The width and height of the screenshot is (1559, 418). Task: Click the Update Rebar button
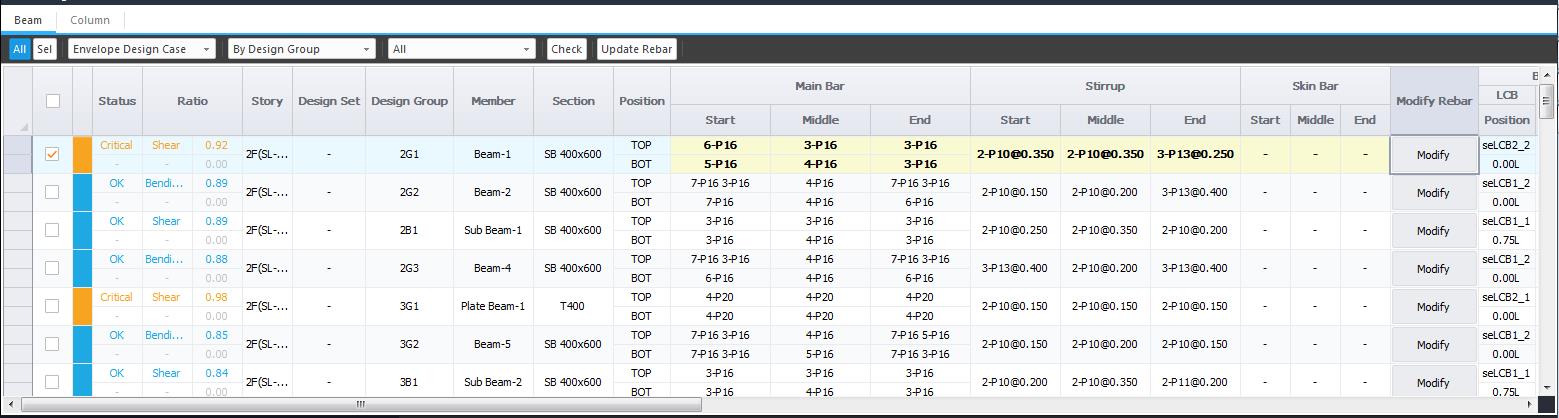(636, 49)
